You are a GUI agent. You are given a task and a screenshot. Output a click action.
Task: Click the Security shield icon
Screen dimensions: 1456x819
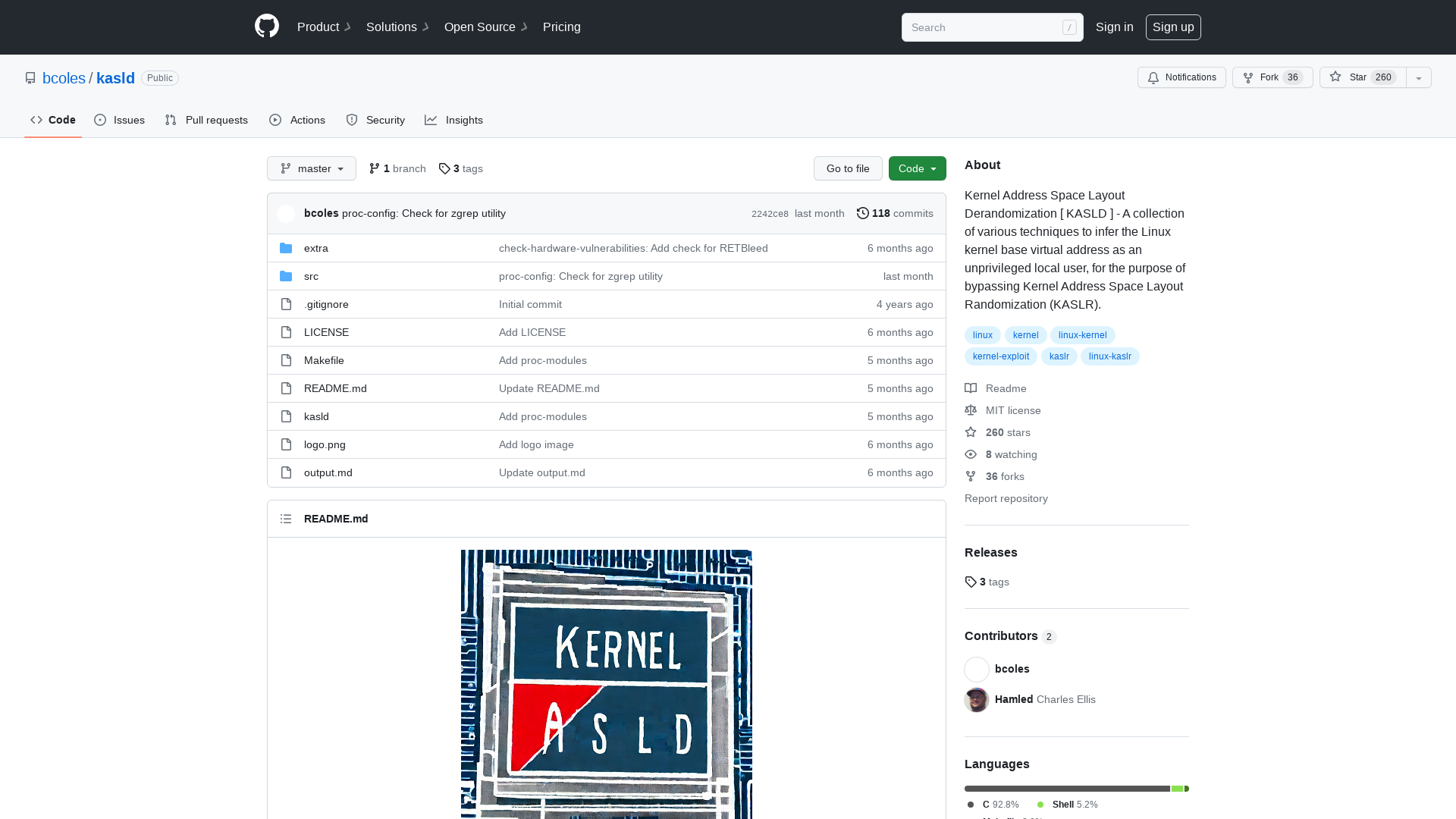[350, 119]
